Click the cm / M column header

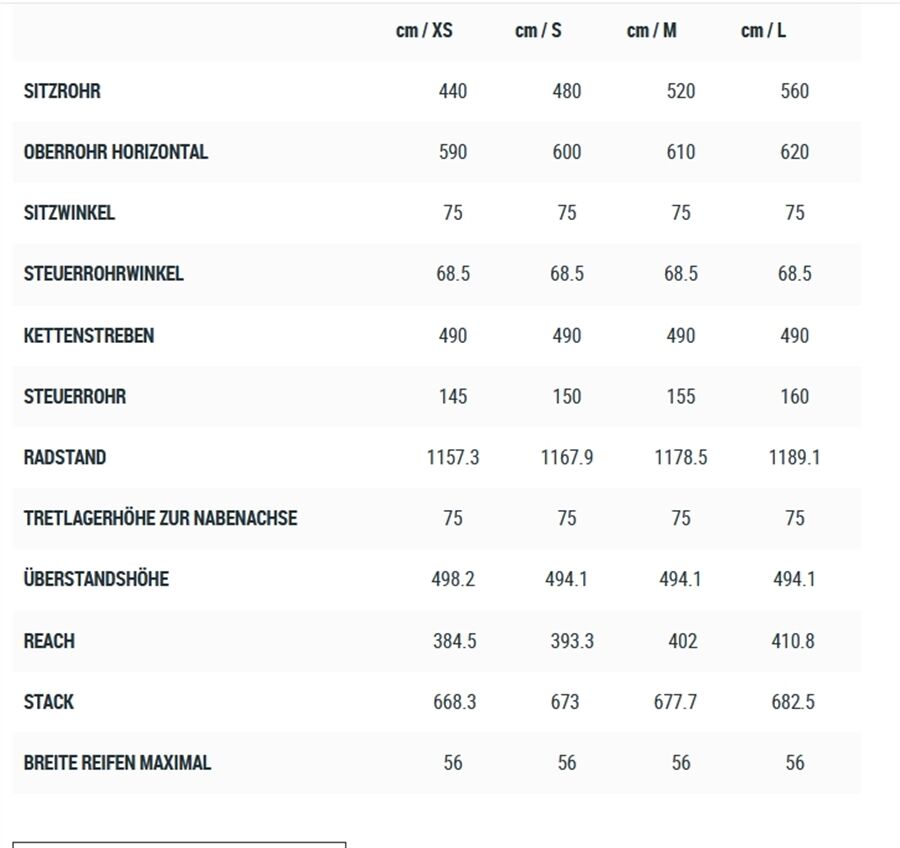651,30
